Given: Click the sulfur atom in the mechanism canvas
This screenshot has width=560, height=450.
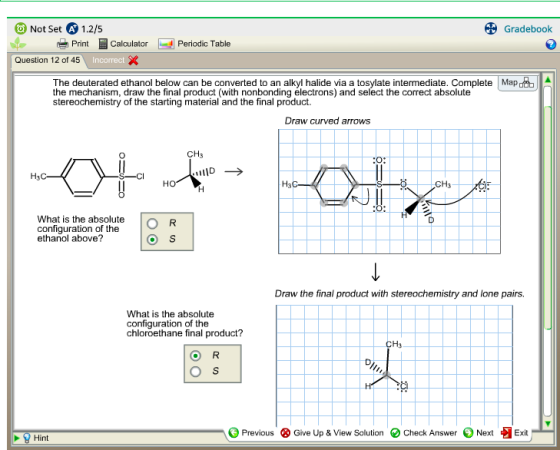Looking at the screenshot, I should point(379,184).
